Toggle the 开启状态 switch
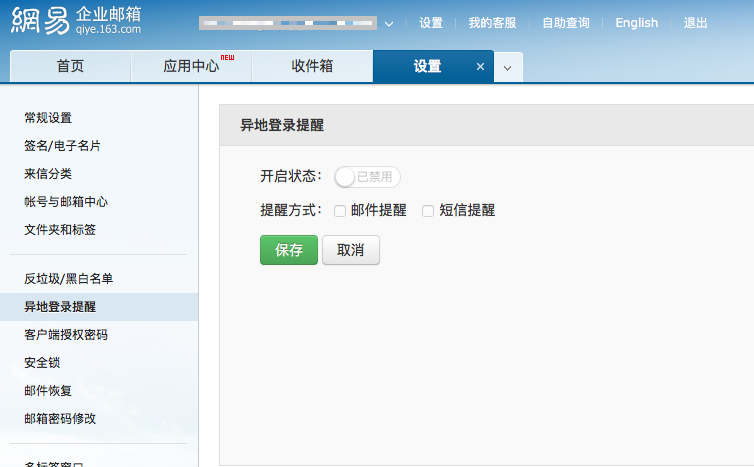754x467 pixels. [x=367, y=177]
